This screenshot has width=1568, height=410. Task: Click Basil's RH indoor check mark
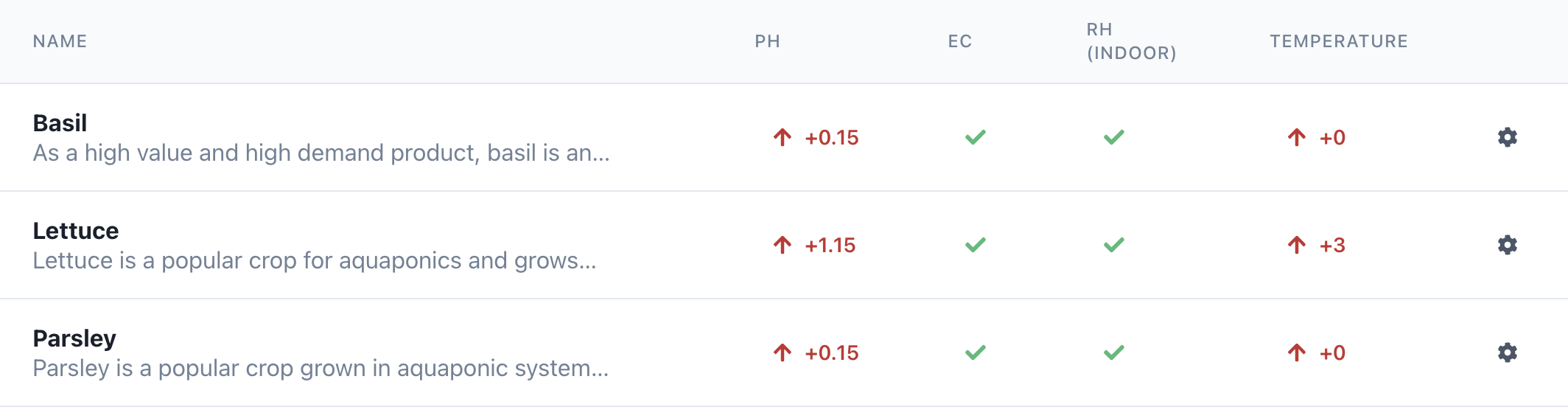(1113, 137)
